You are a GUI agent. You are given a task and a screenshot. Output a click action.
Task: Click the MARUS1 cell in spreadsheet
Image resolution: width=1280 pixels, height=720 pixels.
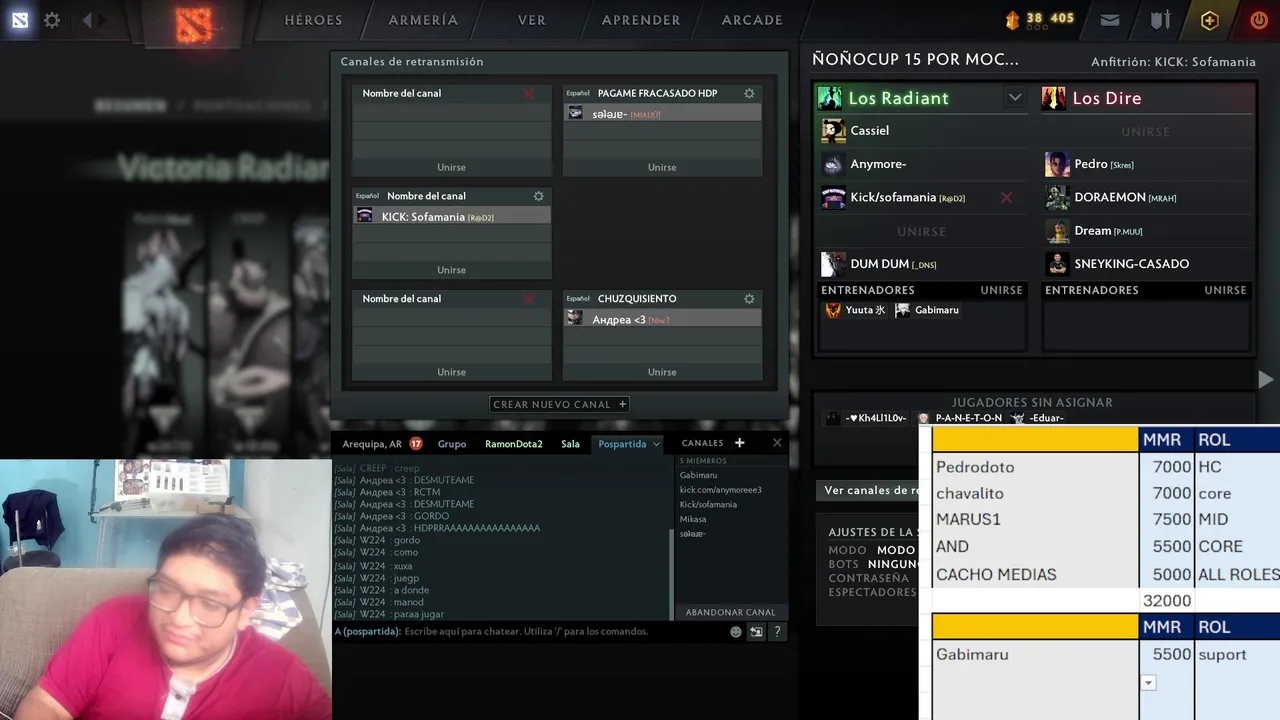[x=1035, y=520]
